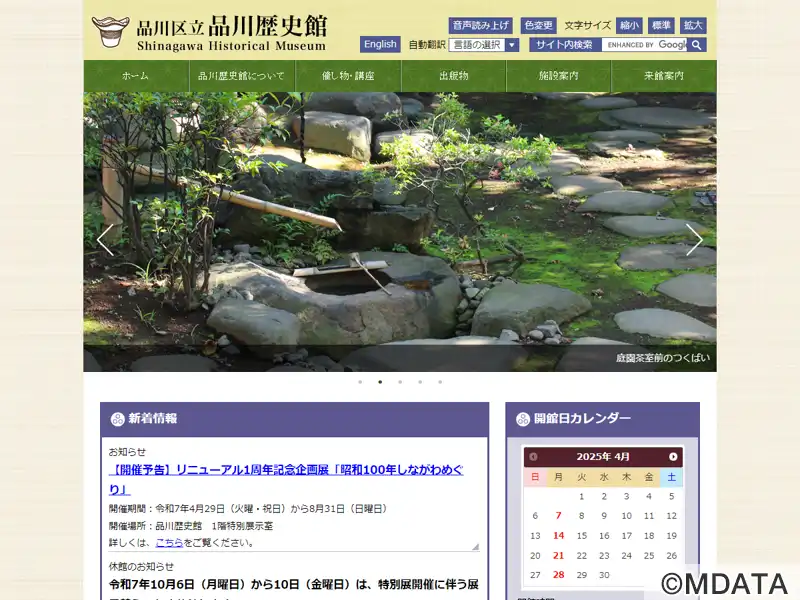Open the 施設案内 menu

(559, 76)
